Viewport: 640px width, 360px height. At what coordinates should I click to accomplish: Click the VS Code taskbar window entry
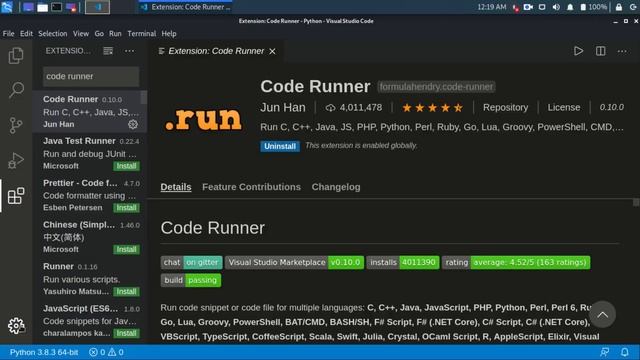tap(186, 7)
